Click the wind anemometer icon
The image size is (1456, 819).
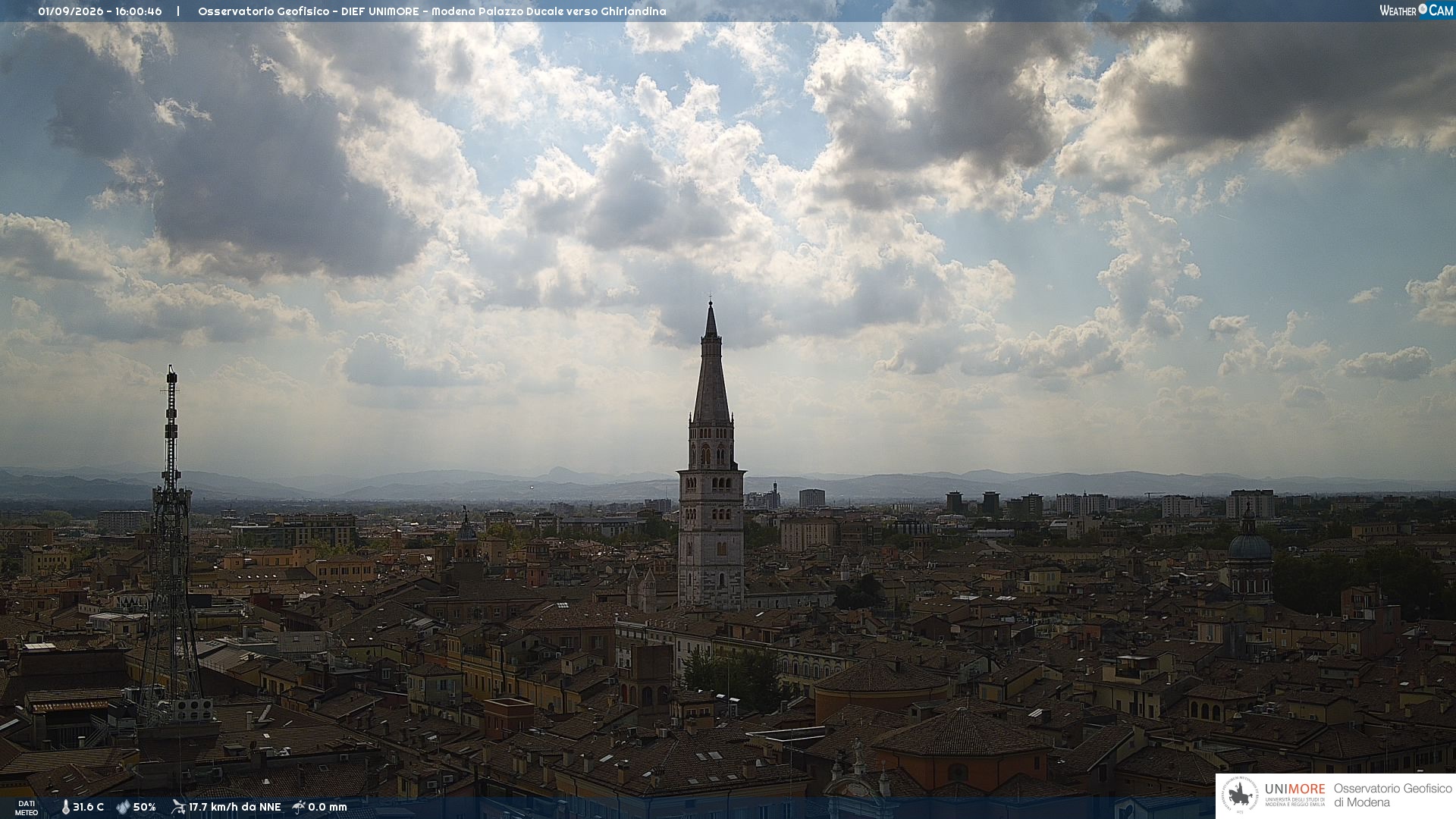178,807
